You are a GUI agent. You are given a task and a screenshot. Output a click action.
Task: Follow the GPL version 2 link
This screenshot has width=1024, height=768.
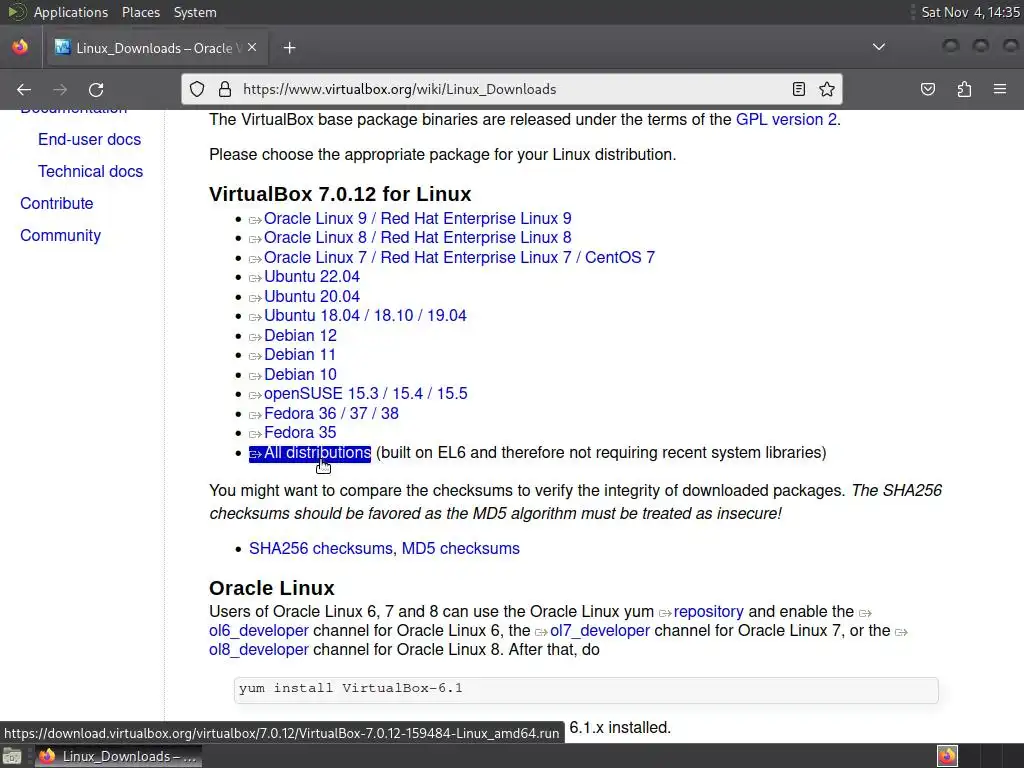click(x=786, y=120)
